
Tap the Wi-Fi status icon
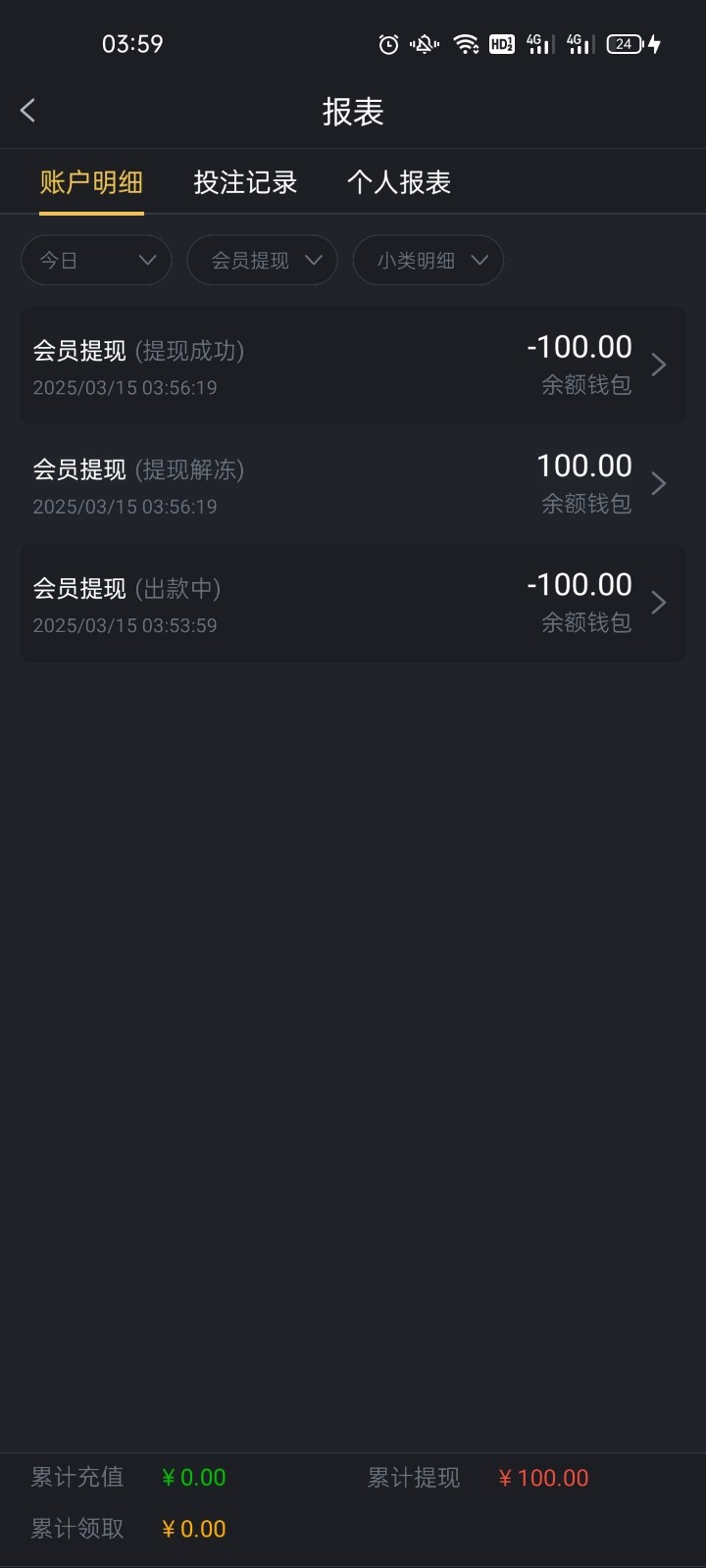[466, 44]
